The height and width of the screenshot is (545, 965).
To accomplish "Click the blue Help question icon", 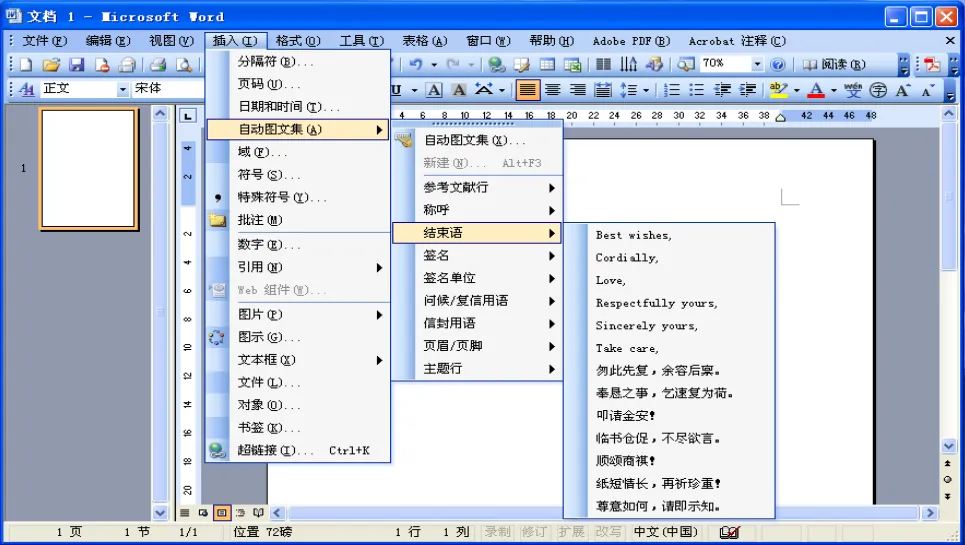I will pyautogui.click(x=778, y=64).
